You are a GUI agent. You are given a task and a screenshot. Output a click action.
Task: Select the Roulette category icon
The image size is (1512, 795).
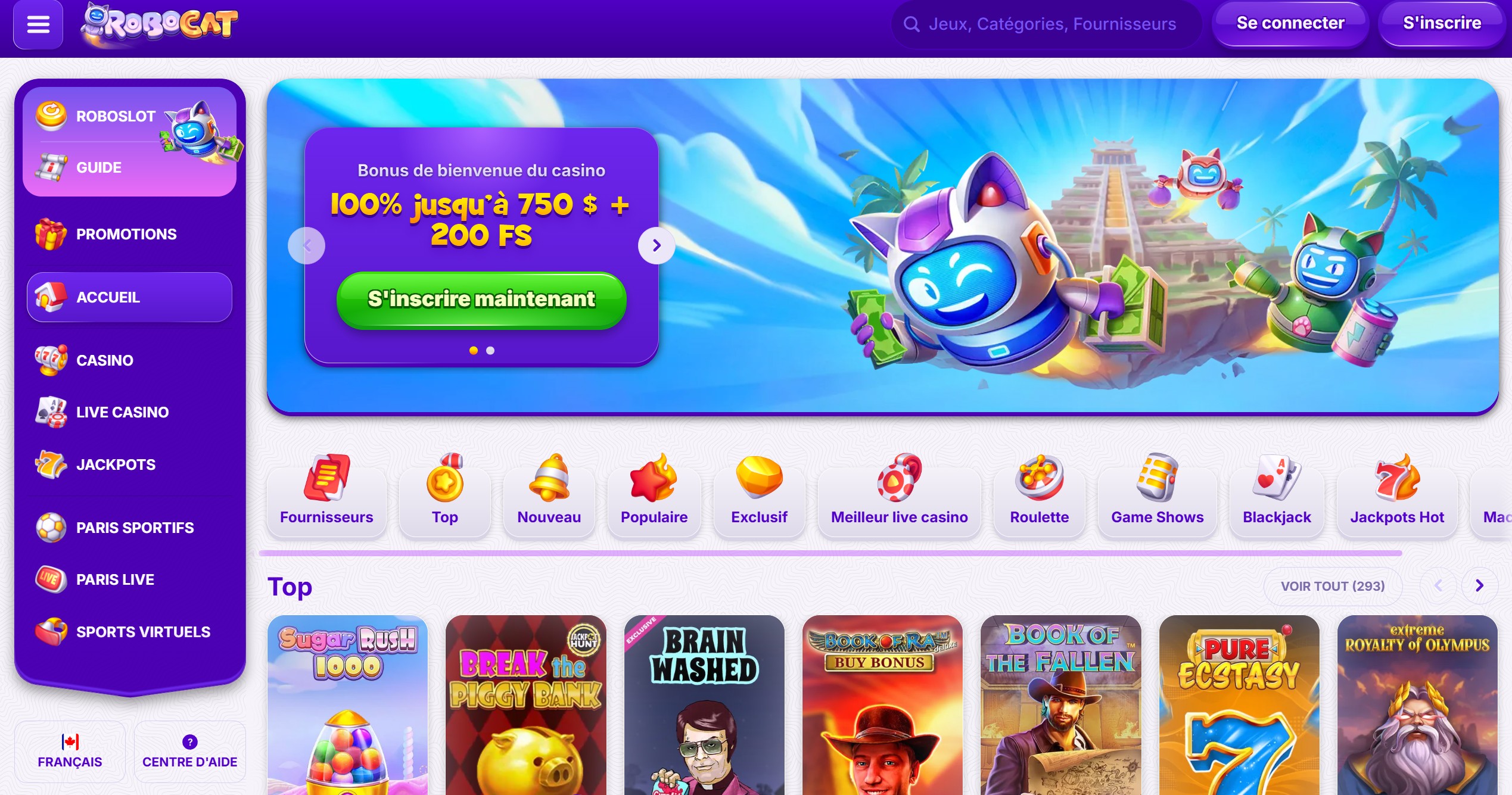coord(1039,478)
